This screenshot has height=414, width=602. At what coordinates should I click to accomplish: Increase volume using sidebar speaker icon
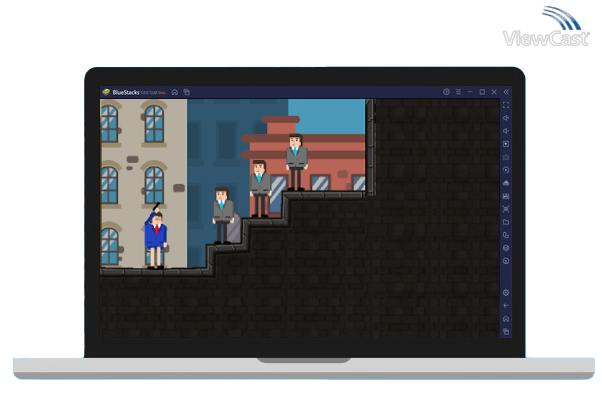pyautogui.click(x=506, y=118)
